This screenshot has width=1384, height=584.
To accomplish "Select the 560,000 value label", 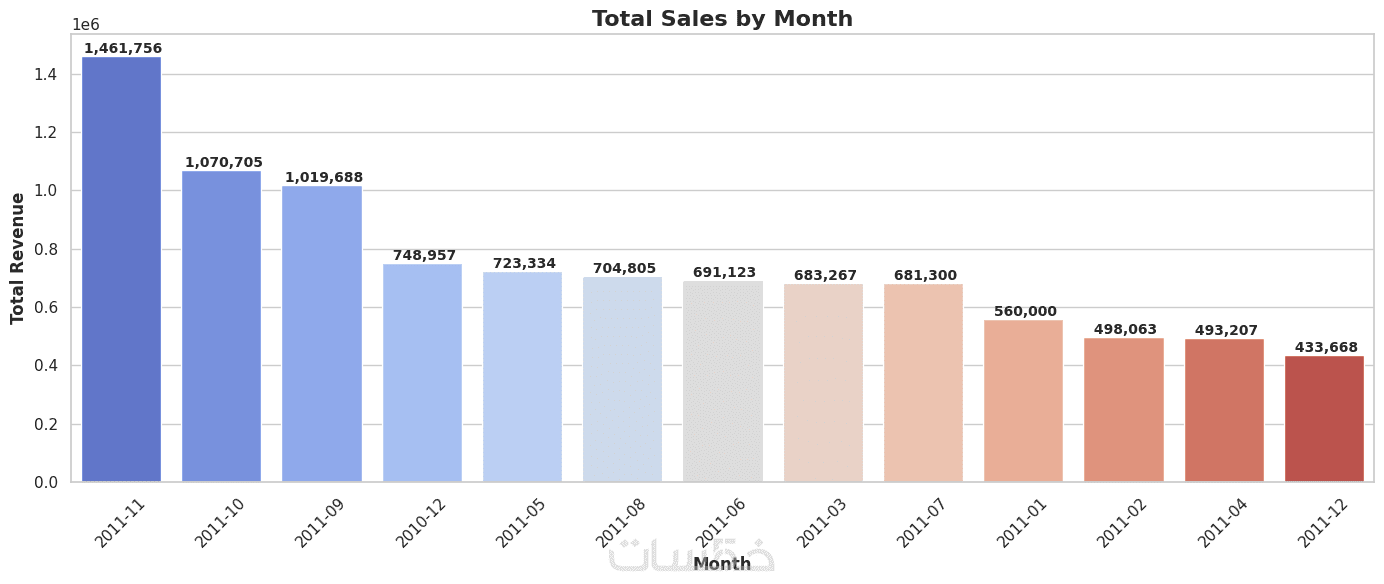I will [1025, 311].
